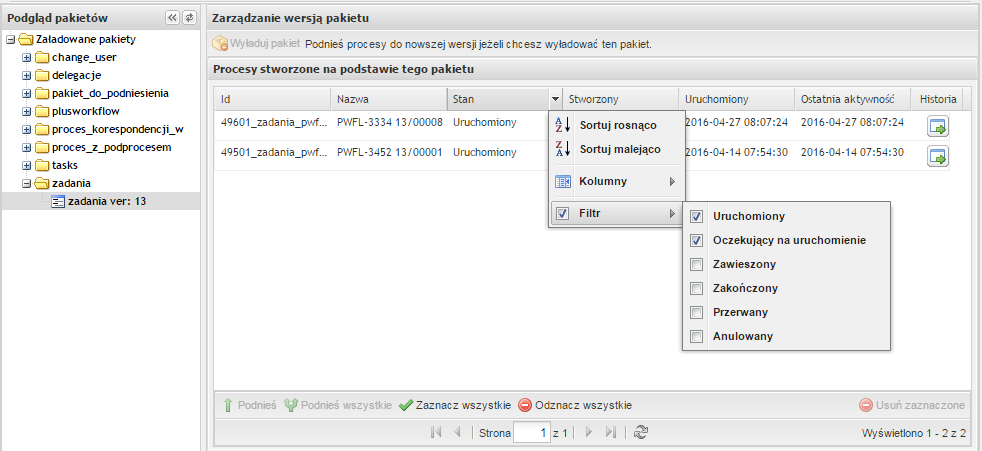Viewport: 982px width, 451px height.
Task: Collapse the Podgląd pakietów panel
Action: tap(172, 18)
